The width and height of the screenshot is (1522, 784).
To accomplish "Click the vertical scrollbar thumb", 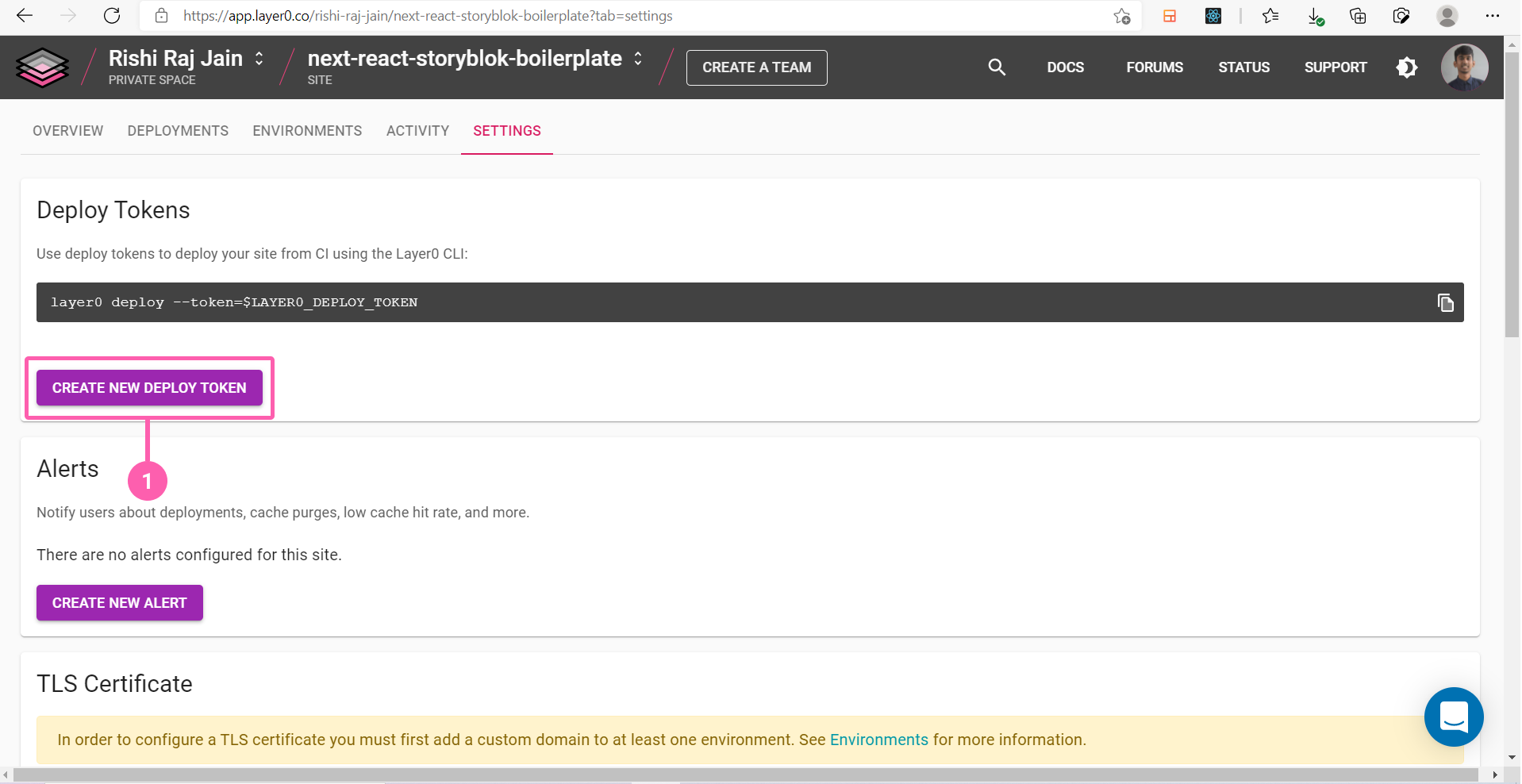I will pos(1512,194).
